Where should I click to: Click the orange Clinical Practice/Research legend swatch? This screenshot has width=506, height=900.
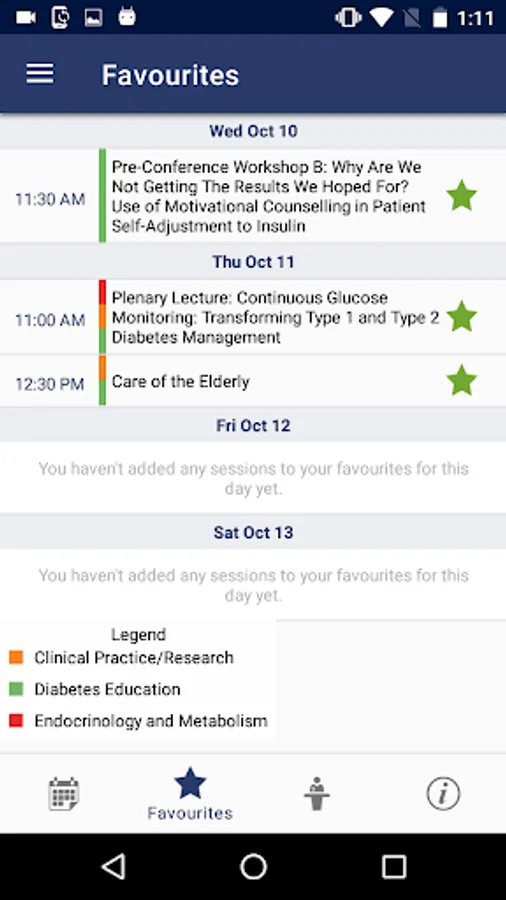(x=16, y=657)
